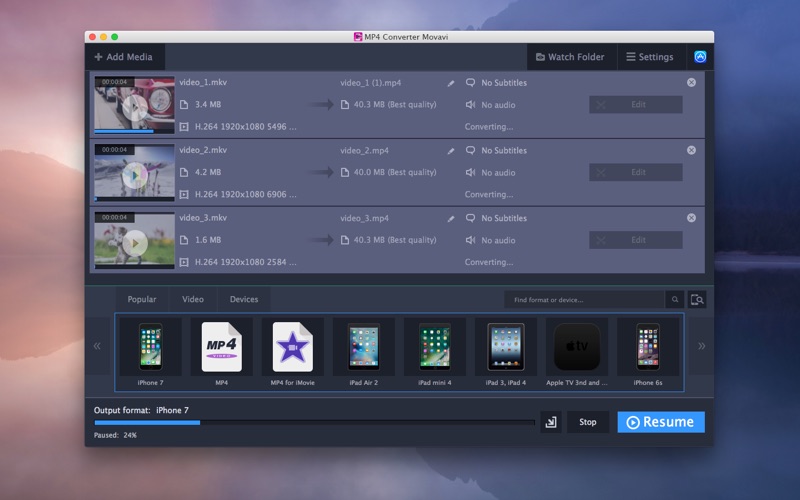800x500 pixels.
Task: Rename output video_3.mp4 with pencil icon
Action: (451, 218)
